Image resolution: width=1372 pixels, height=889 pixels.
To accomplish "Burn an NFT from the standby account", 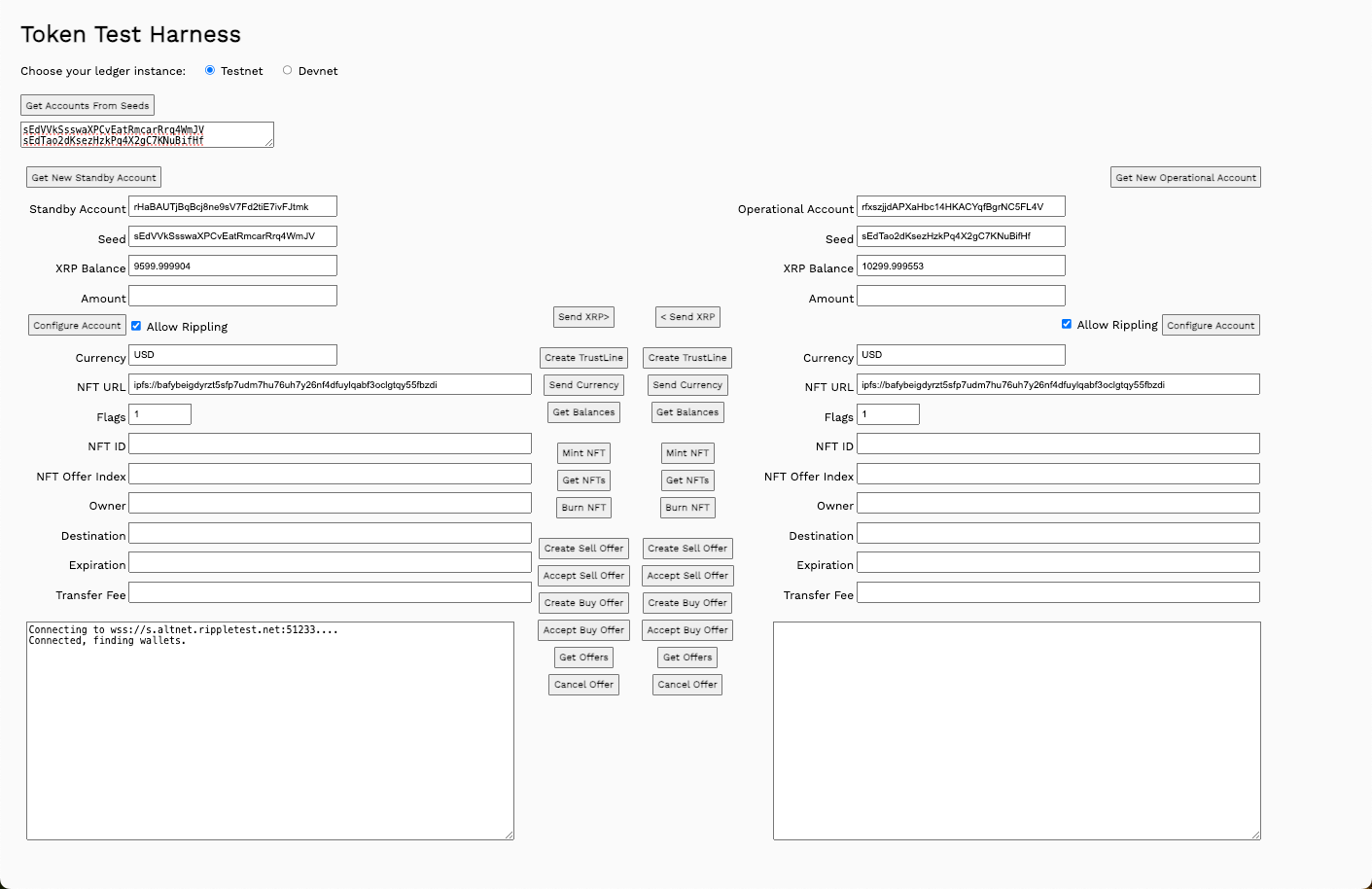I will point(583,507).
